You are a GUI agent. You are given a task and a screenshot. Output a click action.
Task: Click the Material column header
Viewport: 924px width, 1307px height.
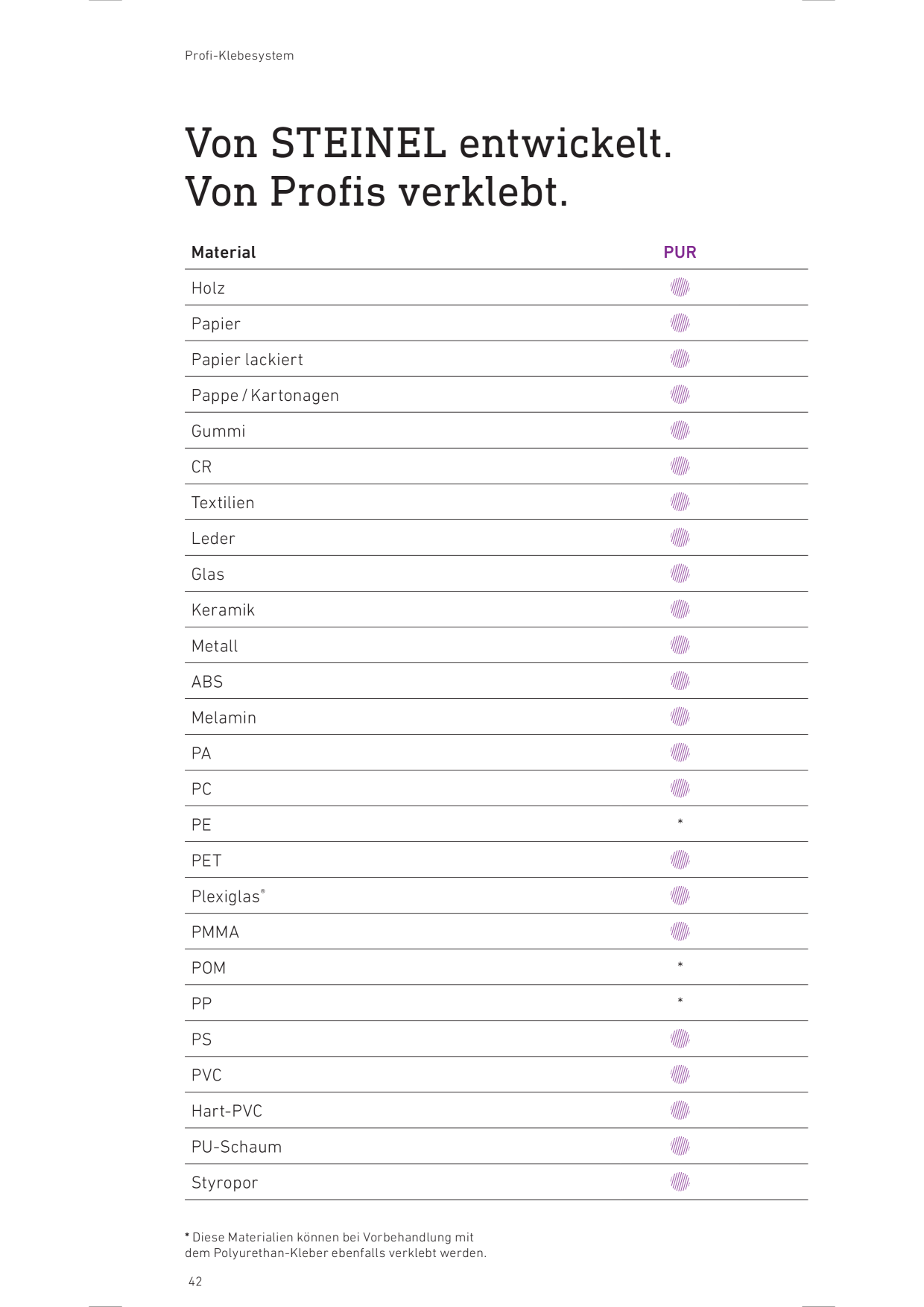pos(224,252)
